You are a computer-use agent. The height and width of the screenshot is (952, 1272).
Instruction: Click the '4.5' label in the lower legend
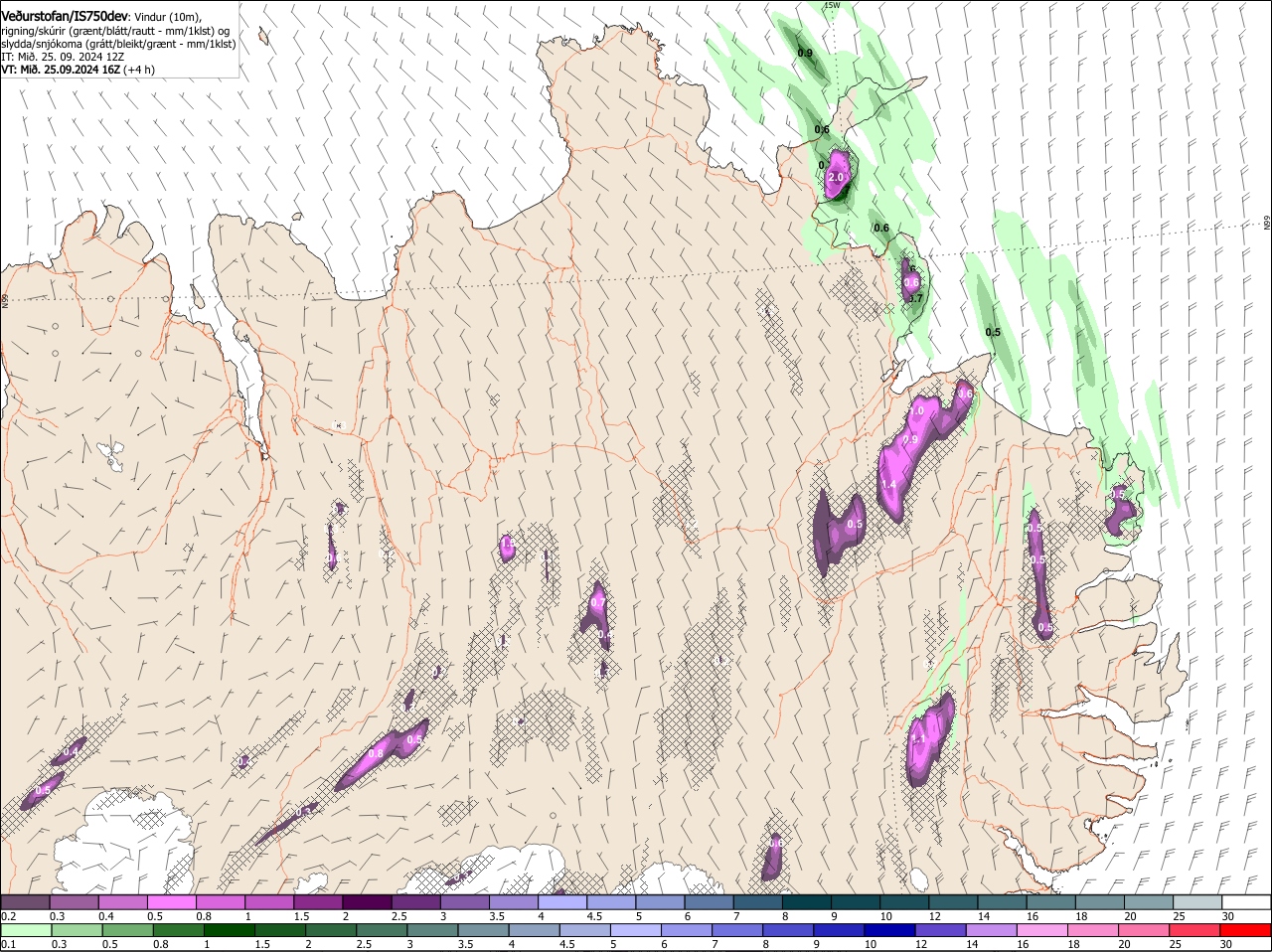coord(567,945)
